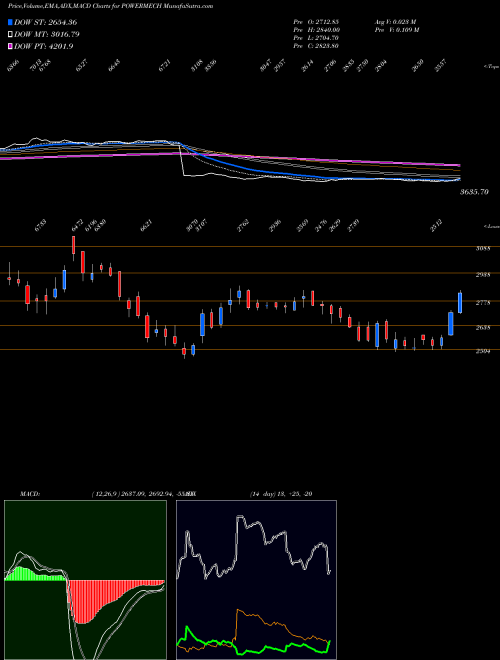Screen dimensions: 500x660
Task: Click the 'Pre V: 0.109 M' volume text
Action: tap(397, 30)
